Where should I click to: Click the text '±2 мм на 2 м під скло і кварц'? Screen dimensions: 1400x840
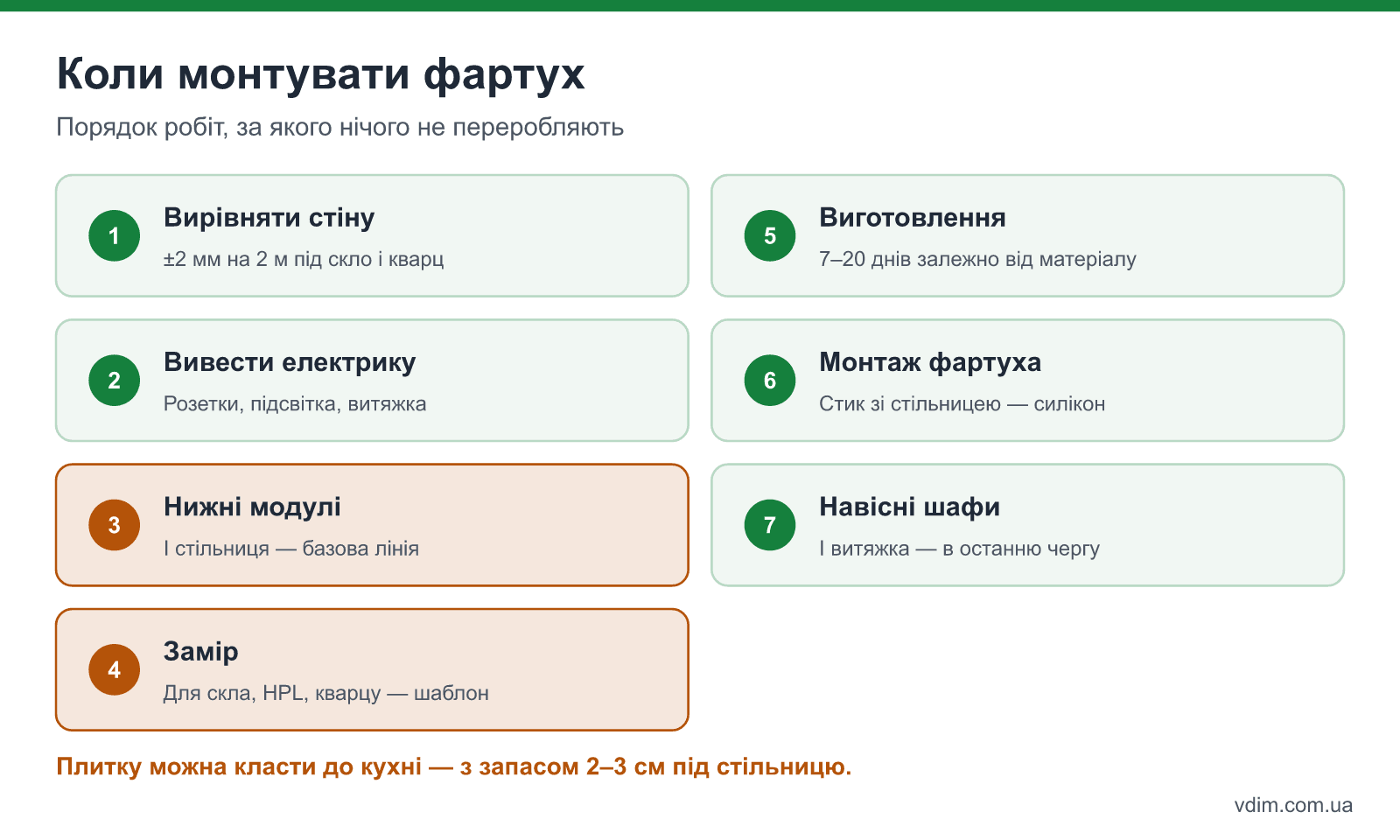304,259
